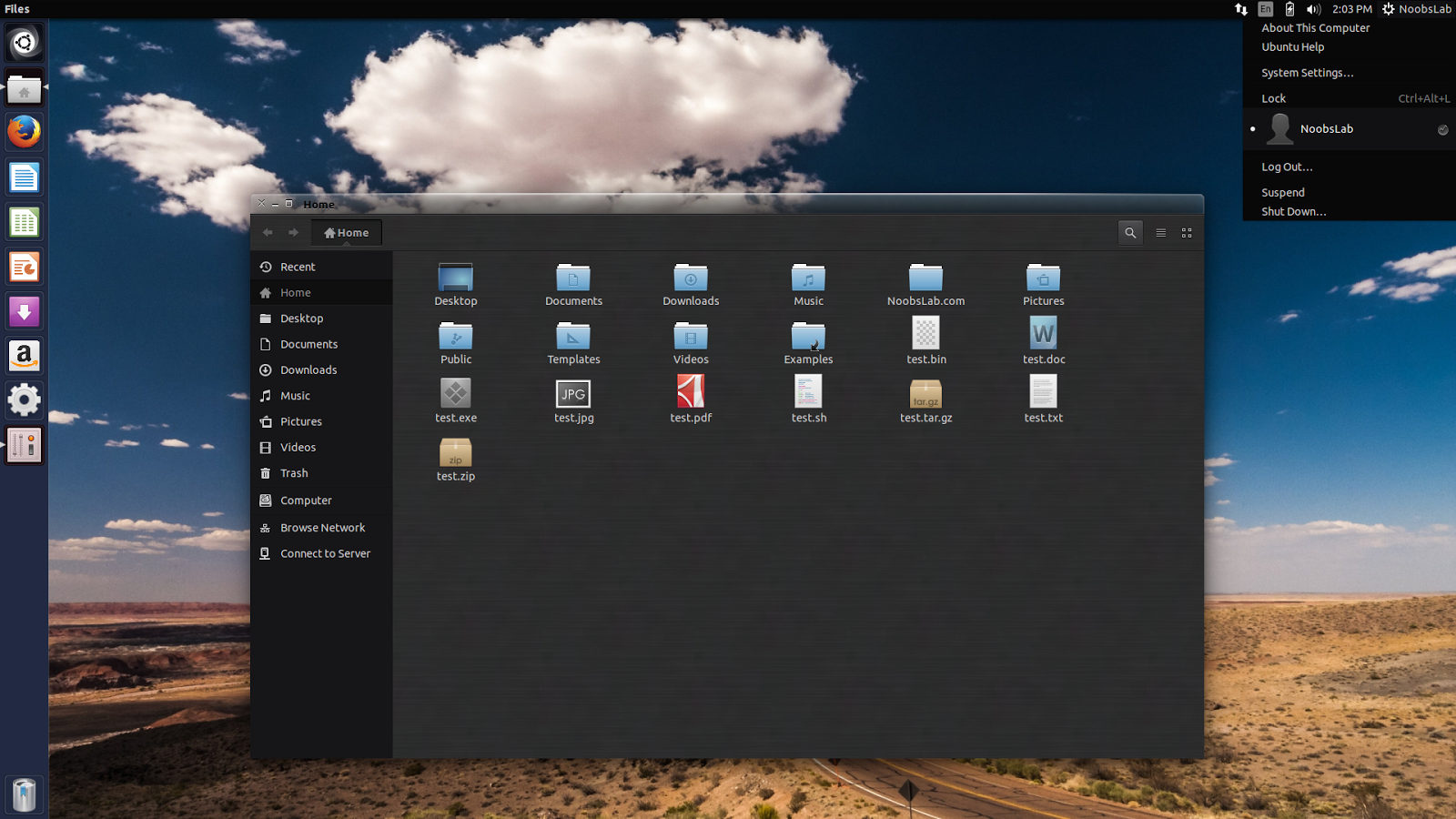This screenshot has height=819, width=1456.
Task: Choose System Settings from the session menu
Action: coord(1308,73)
